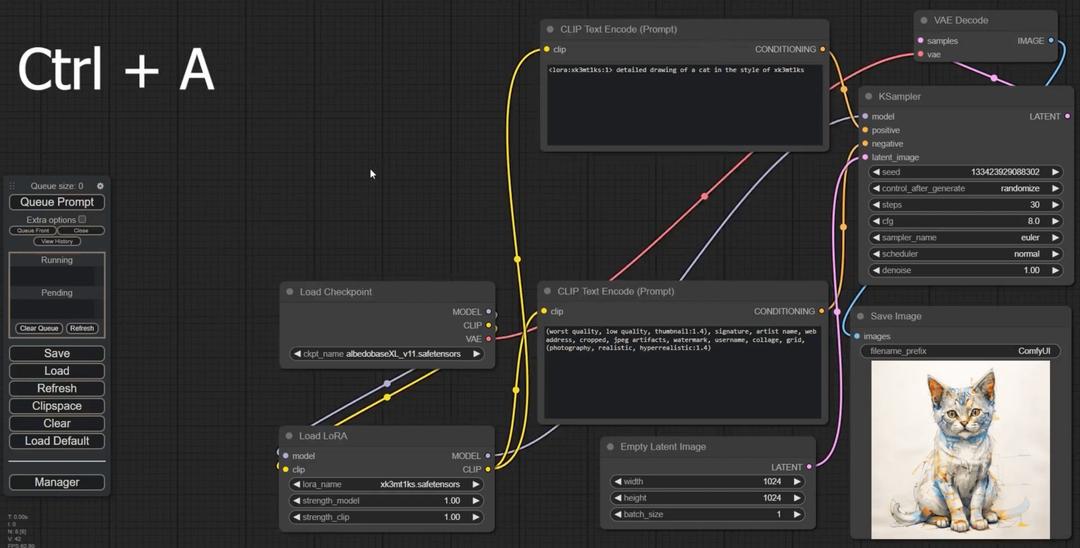Click the Clear button below Clipspace
This screenshot has height=548, width=1080.
(57, 424)
